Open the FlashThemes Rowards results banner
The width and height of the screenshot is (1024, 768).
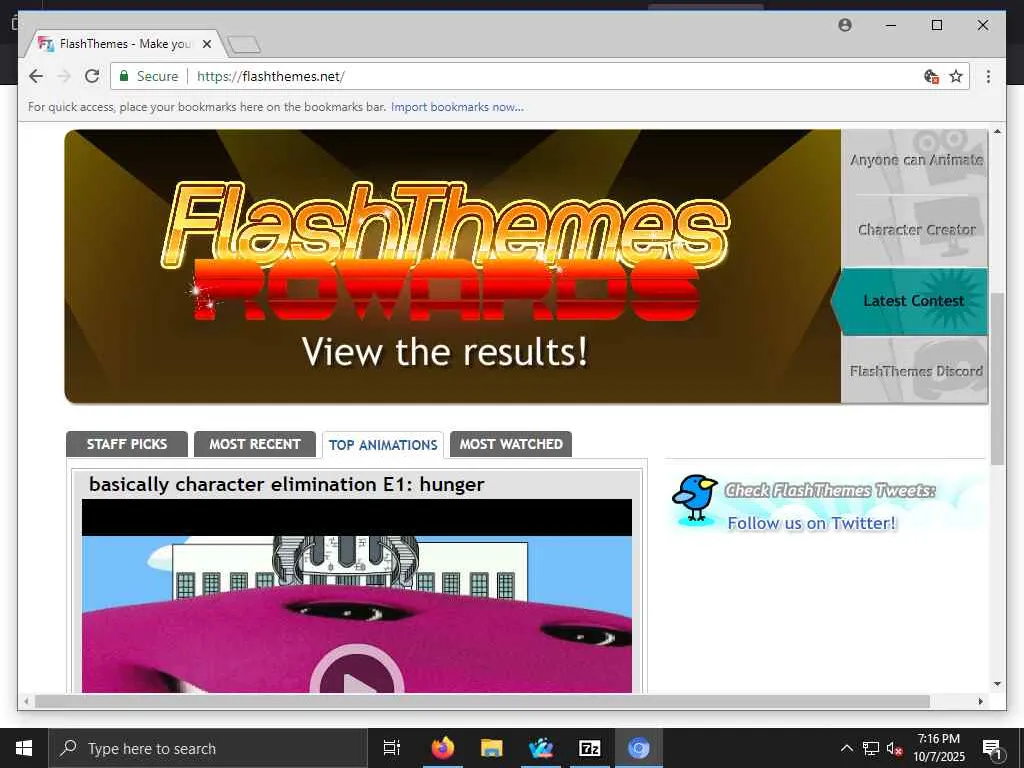tap(453, 266)
